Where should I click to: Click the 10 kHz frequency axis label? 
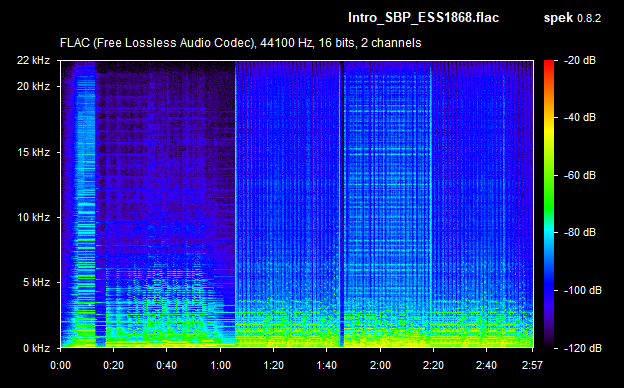click(x=33, y=218)
